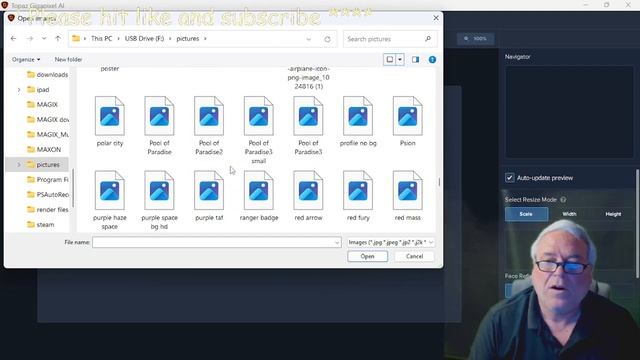Expand the ipad folder chevron
Image resolution: width=640 pixels, height=360 pixels.
(x=19, y=90)
